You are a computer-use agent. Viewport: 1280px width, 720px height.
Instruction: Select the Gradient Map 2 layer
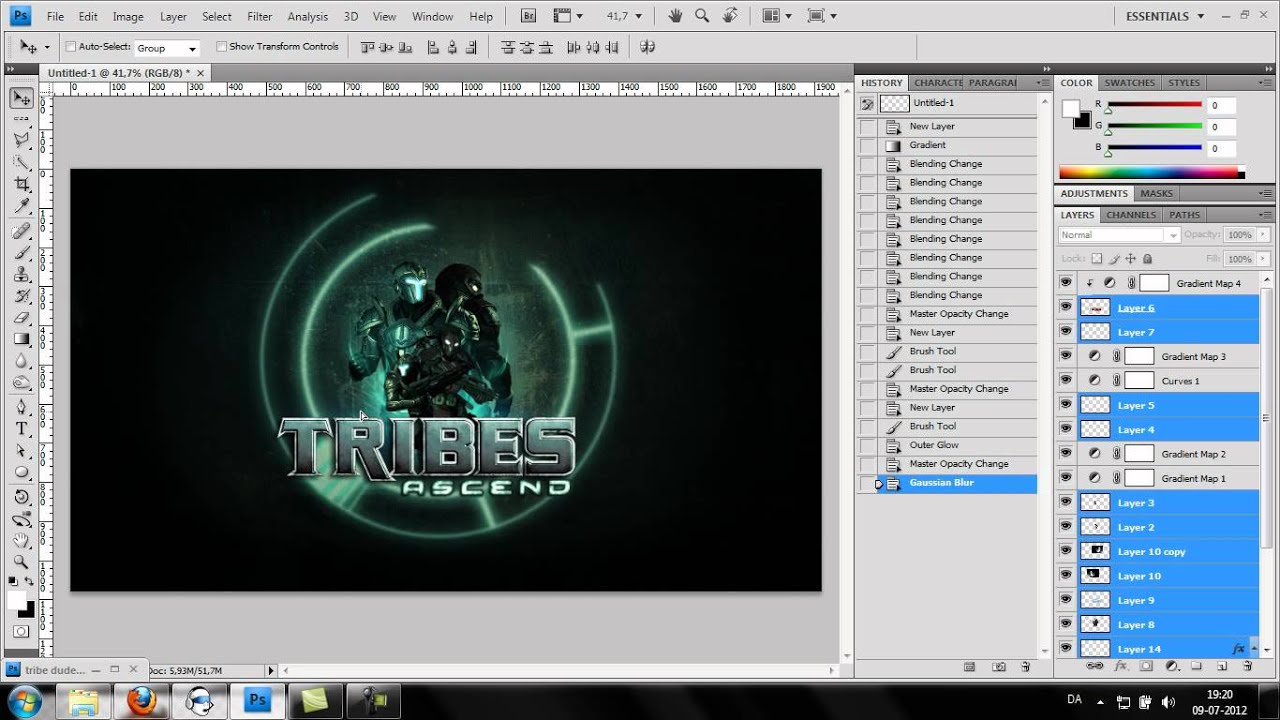click(x=1168, y=454)
